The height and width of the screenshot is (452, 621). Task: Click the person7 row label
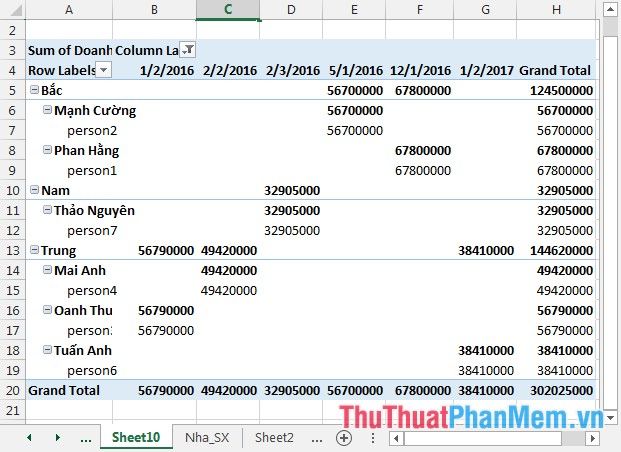coord(92,230)
